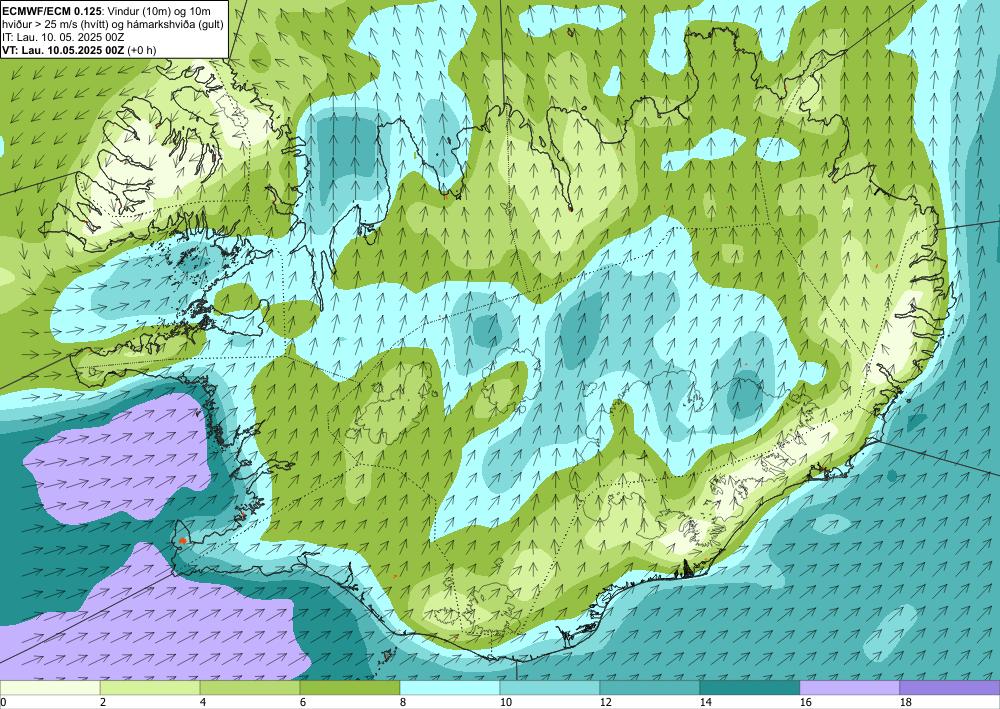Click the legend tick label 16
Viewport: 1000px width, 709px height.
coord(805,703)
